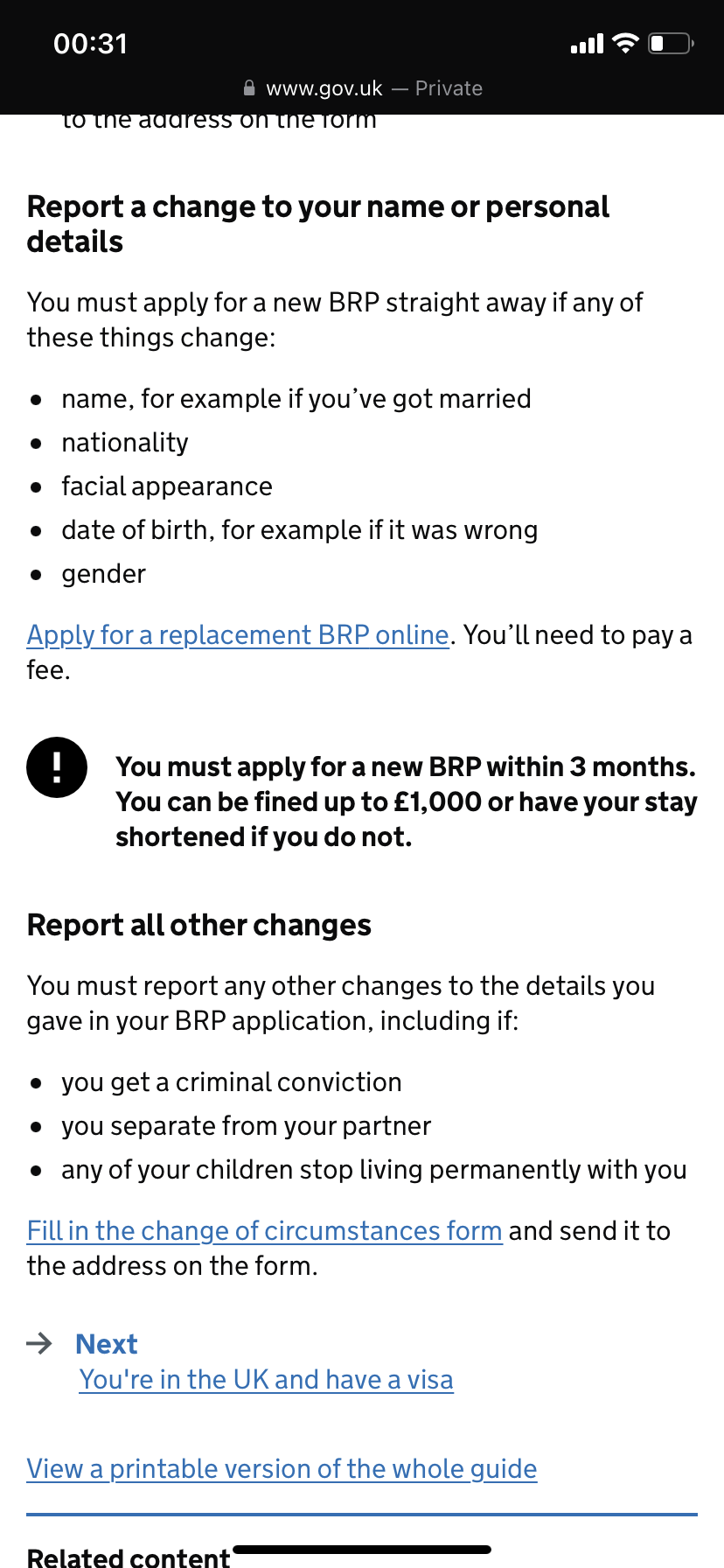The height and width of the screenshot is (1568, 724).
Task: Click the warning exclamation icon beside the fine notice
Action: coord(56,766)
